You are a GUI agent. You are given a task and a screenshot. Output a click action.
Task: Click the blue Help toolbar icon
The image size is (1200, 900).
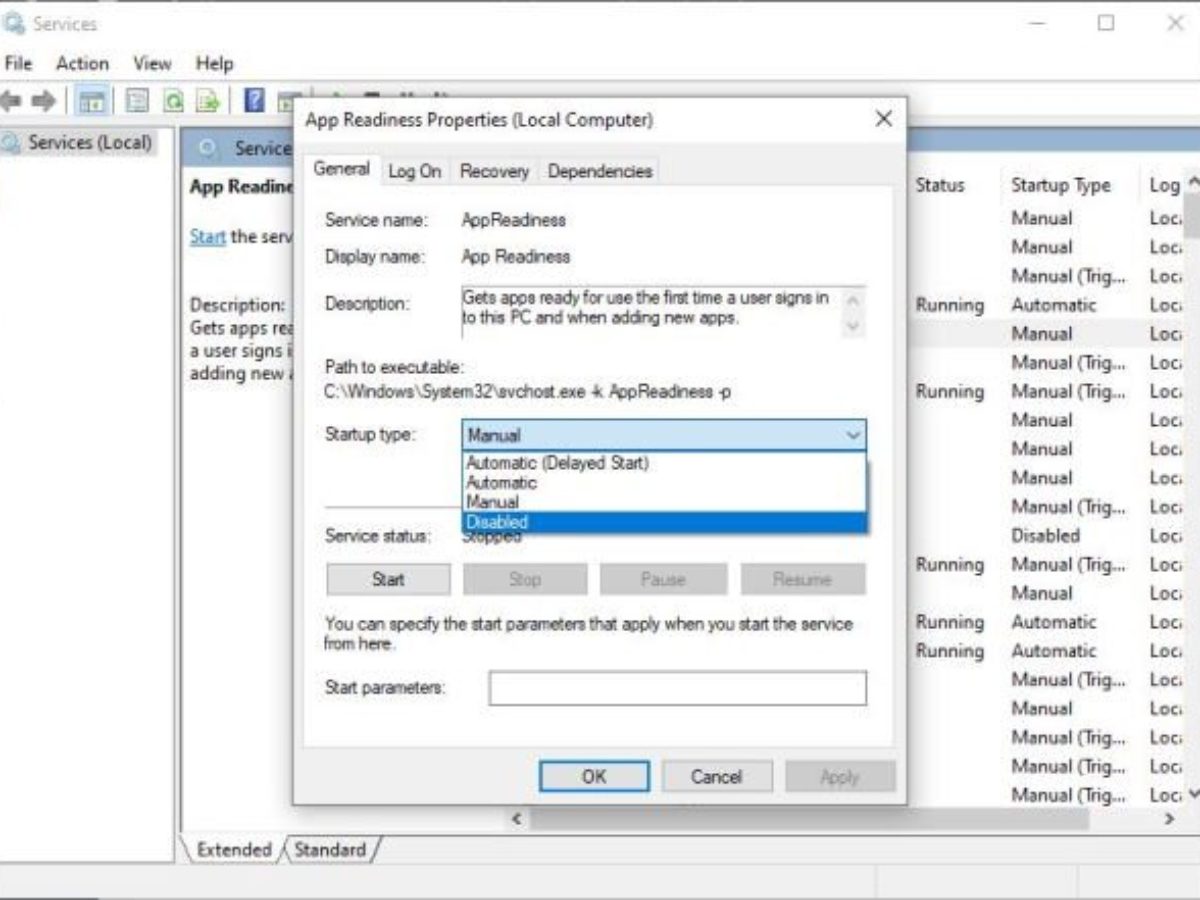[x=255, y=100]
